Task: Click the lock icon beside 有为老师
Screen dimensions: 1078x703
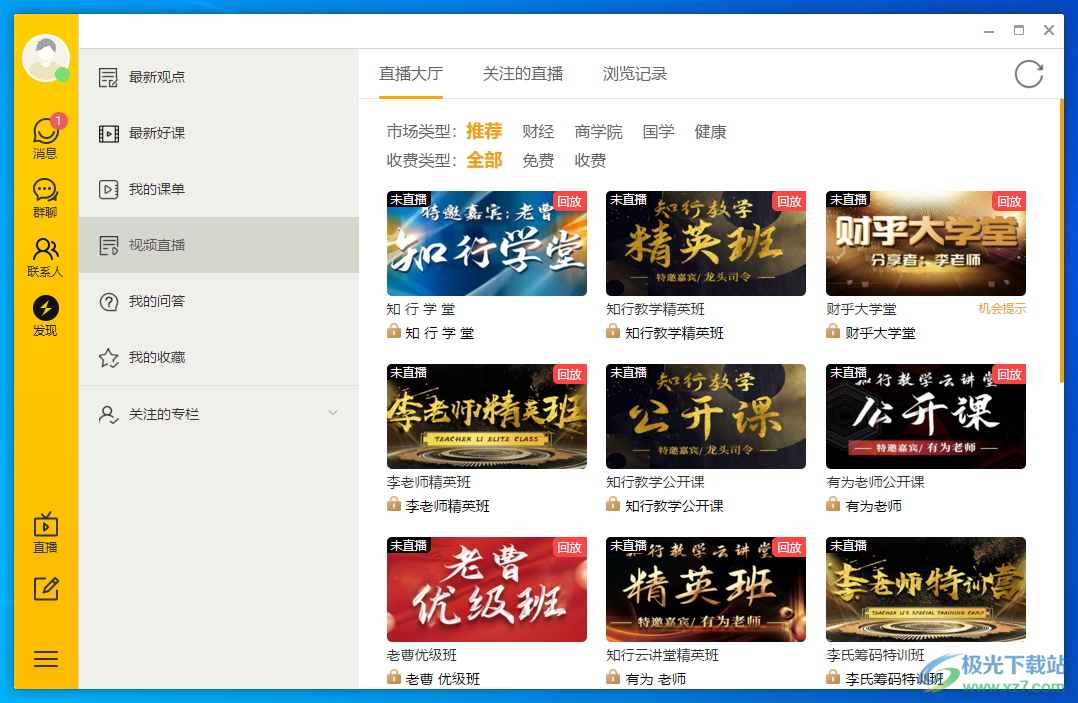Action: tap(833, 505)
